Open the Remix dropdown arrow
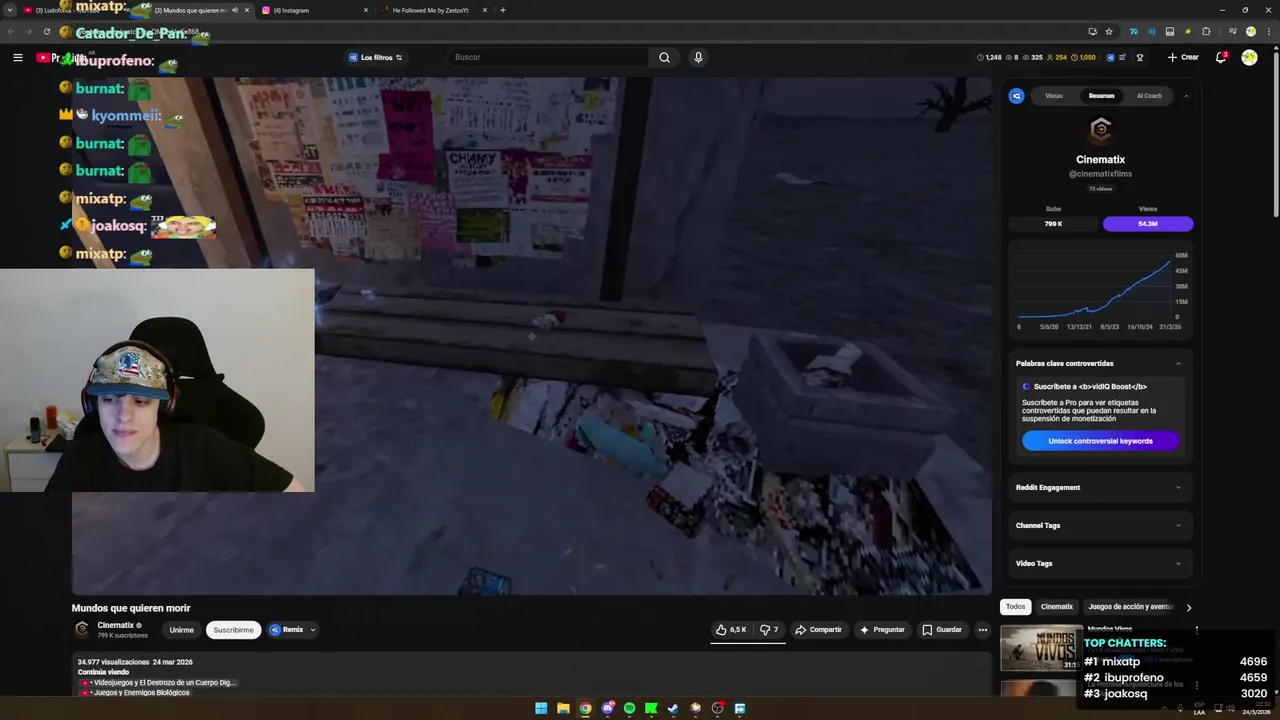 point(313,630)
